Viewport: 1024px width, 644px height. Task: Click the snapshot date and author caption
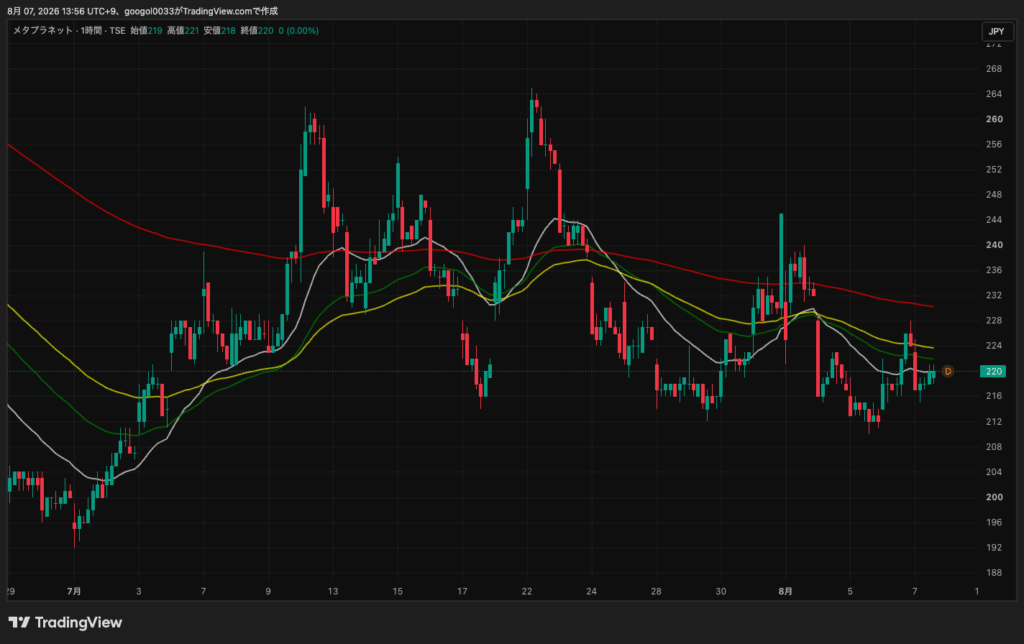coord(142,11)
